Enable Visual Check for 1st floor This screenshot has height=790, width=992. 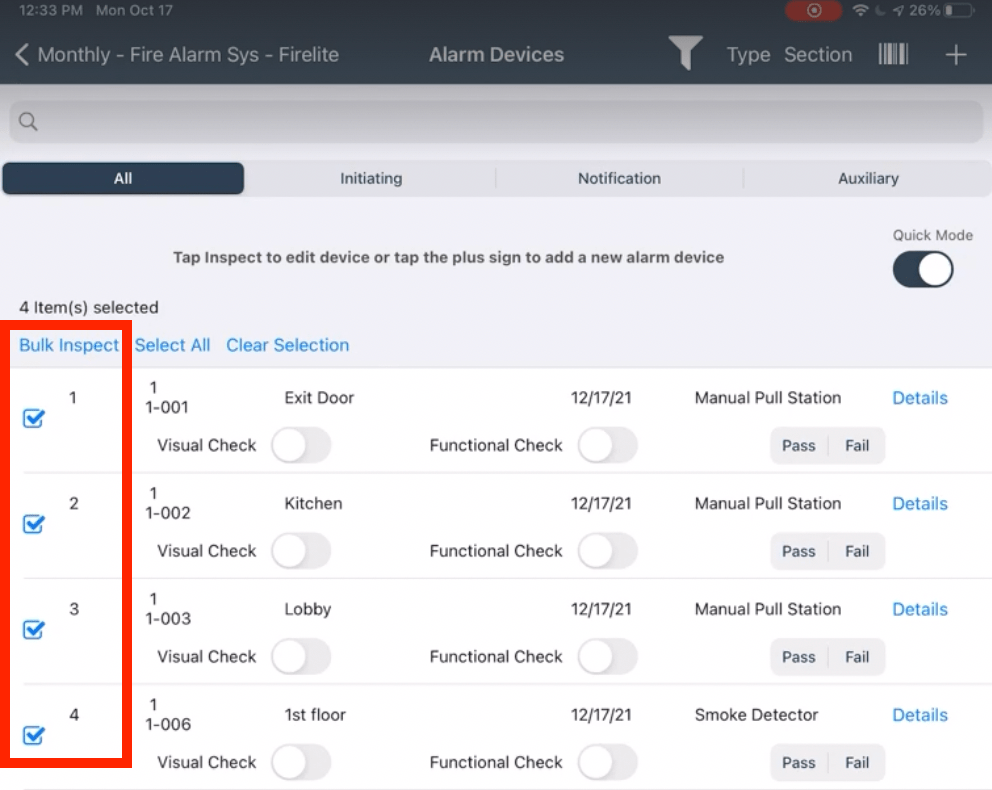point(302,762)
